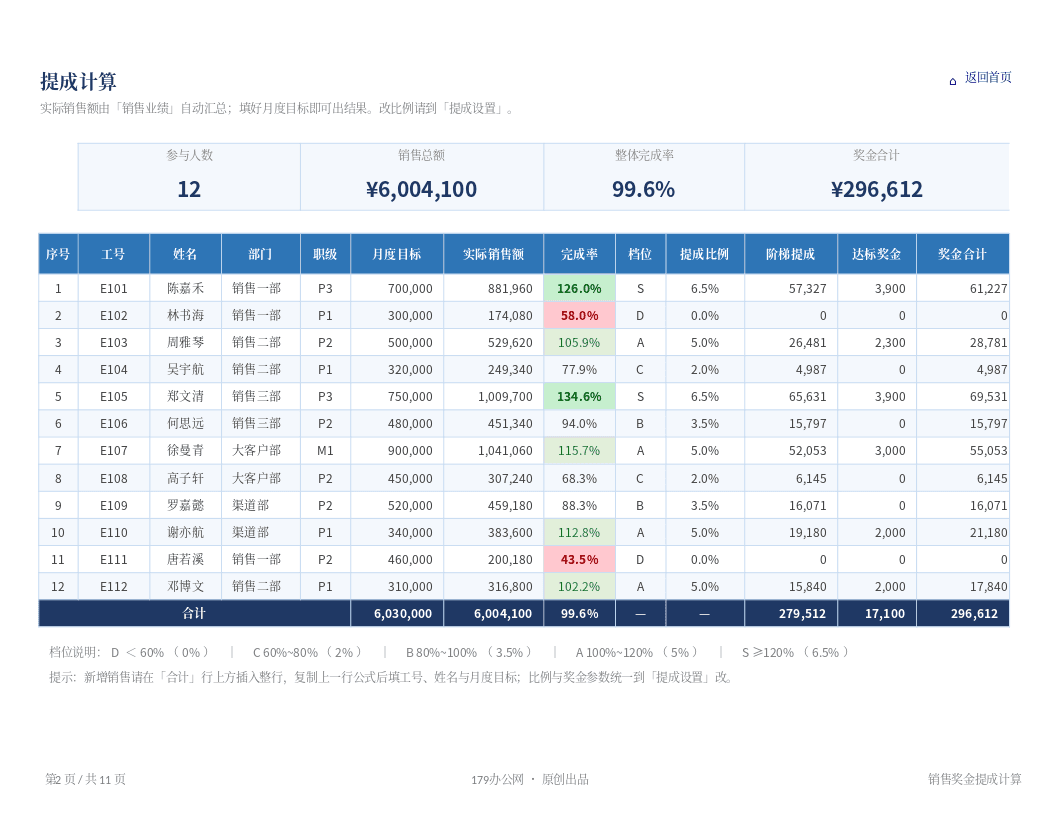Select the 部门 column header
The width and height of the screenshot is (1056, 816).
pyautogui.click(x=261, y=254)
